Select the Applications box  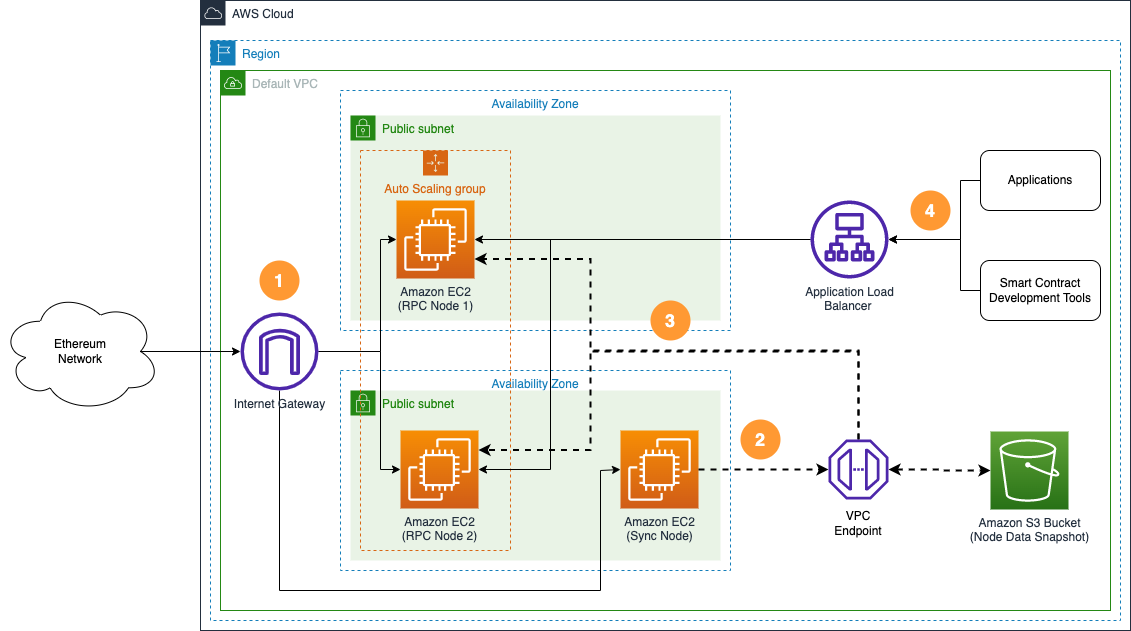click(1040, 181)
